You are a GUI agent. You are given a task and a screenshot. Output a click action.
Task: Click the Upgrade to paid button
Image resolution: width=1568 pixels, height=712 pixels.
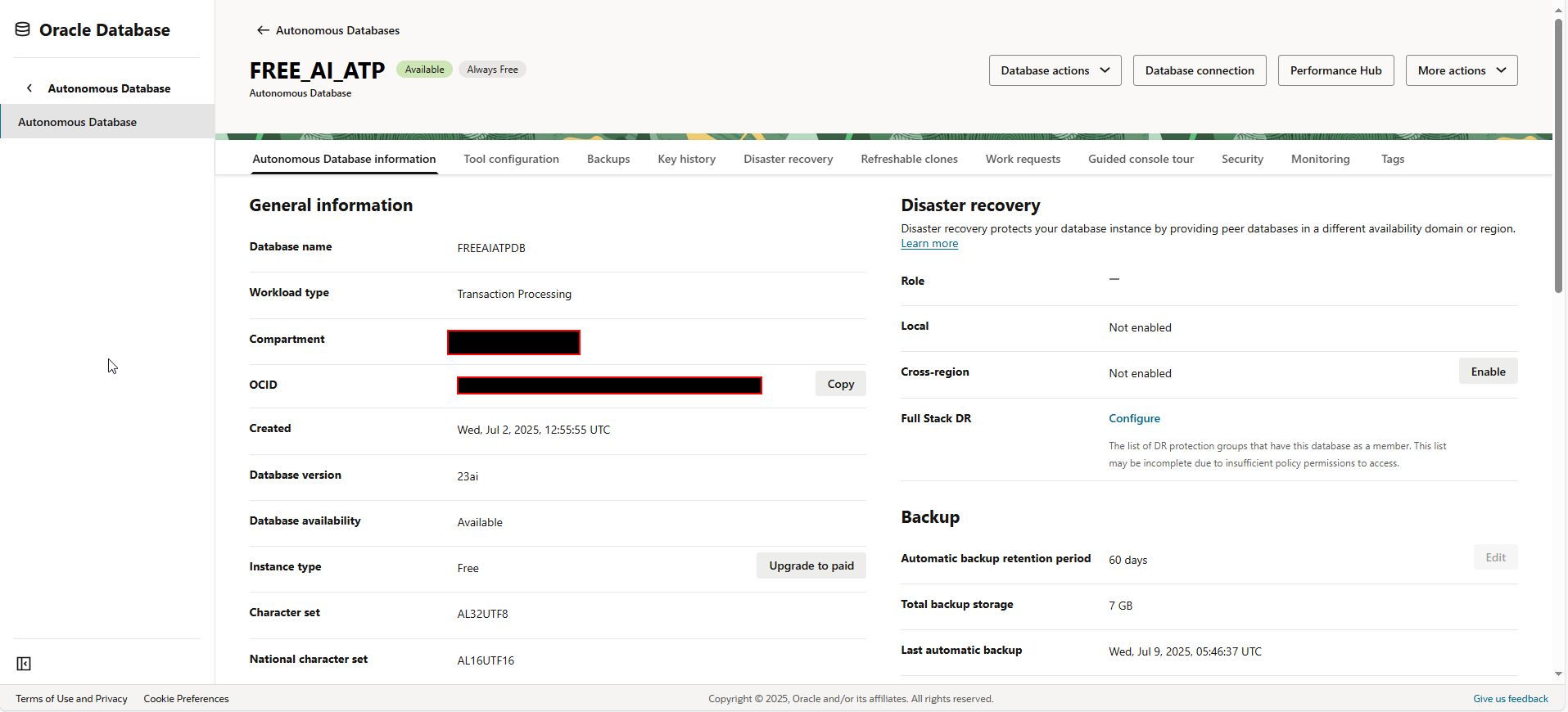click(811, 566)
